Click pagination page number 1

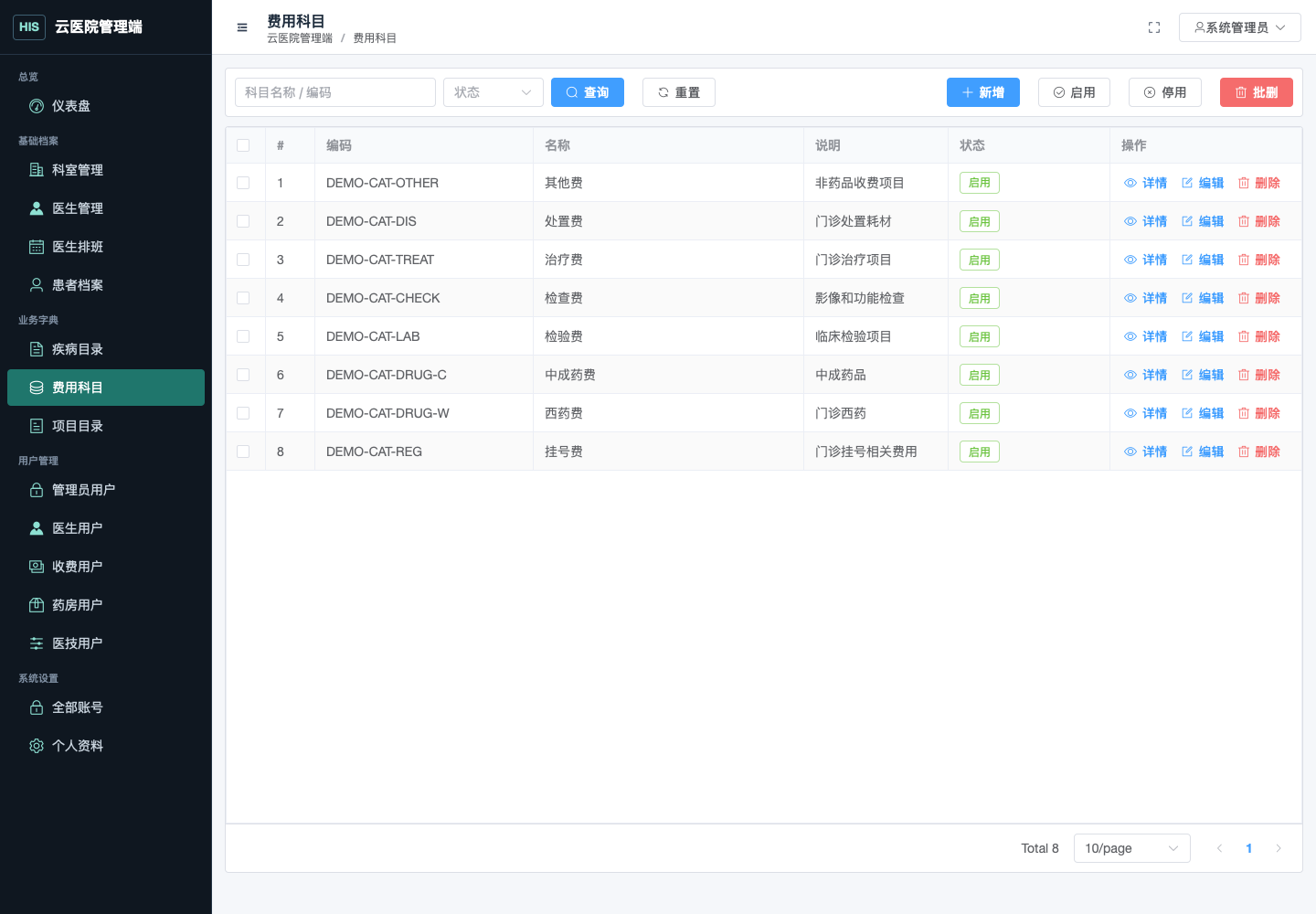pos(1249,848)
